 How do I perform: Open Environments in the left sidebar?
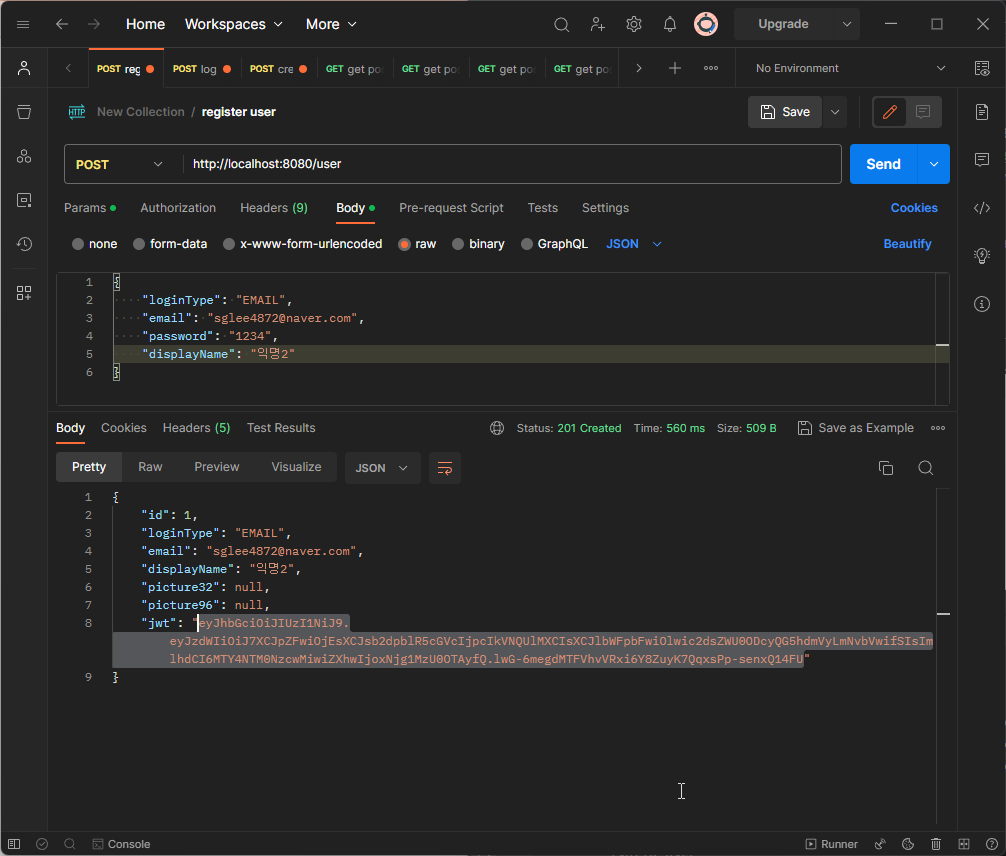click(x=24, y=156)
